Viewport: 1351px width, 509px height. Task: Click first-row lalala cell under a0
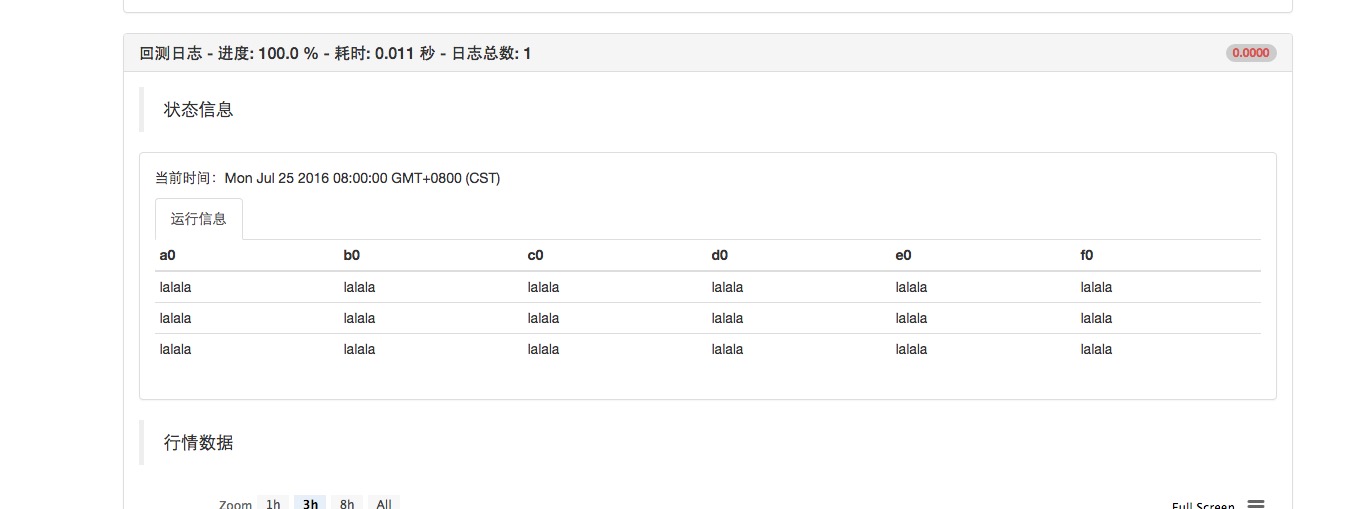[x=176, y=287]
